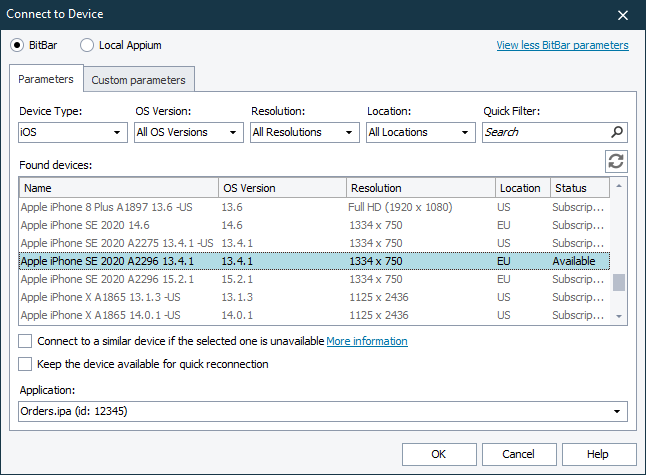Enable connect to a similar device checkbox
The width and height of the screenshot is (646, 475).
(x=25, y=341)
